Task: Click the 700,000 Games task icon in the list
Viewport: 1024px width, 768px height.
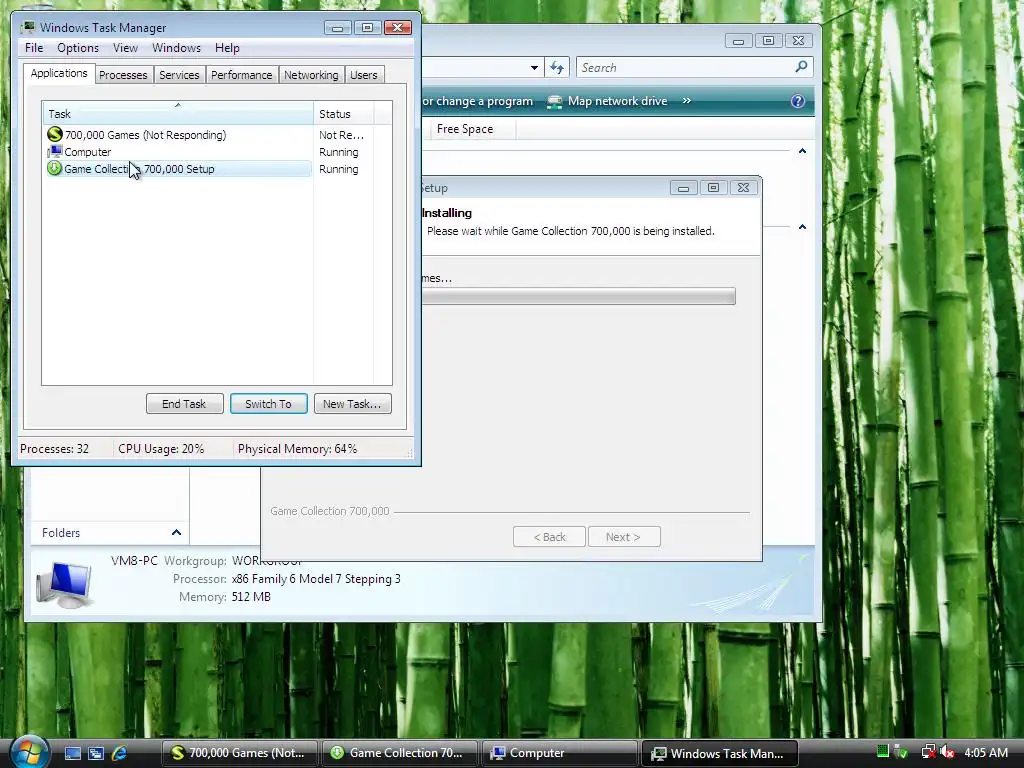Action: pyautogui.click(x=55, y=135)
